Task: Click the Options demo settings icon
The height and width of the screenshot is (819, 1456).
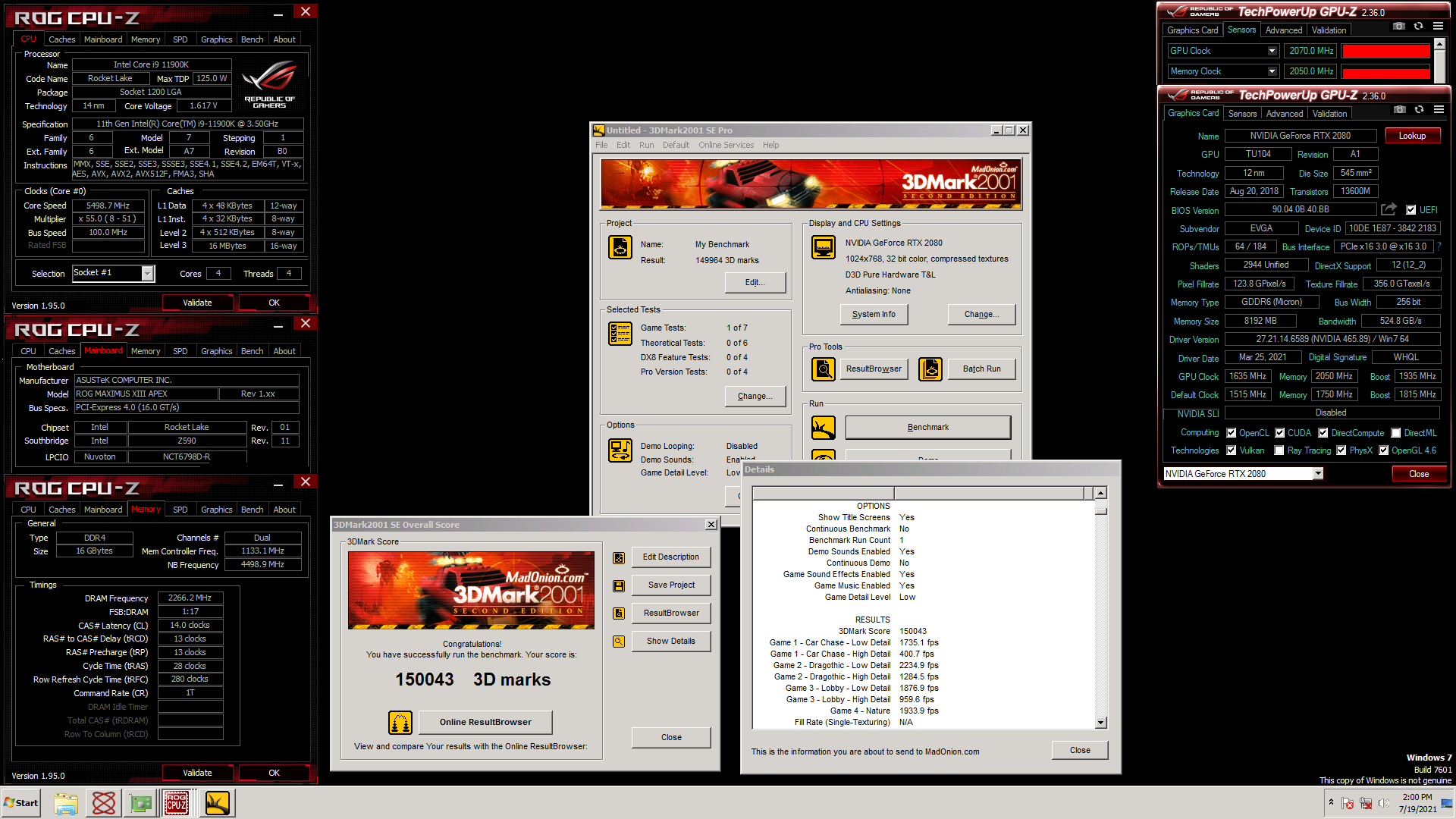Action: pyautogui.click(x=620, y=450)
